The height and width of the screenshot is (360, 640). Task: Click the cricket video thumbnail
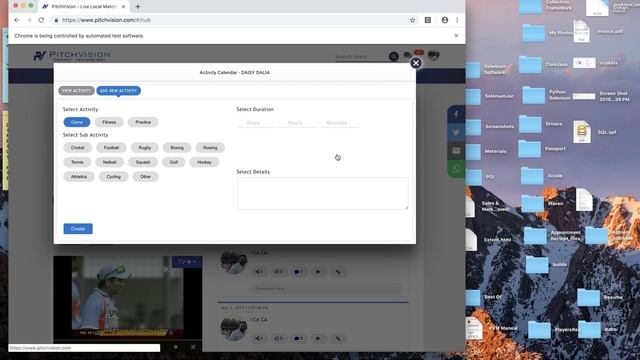point(128,297)
